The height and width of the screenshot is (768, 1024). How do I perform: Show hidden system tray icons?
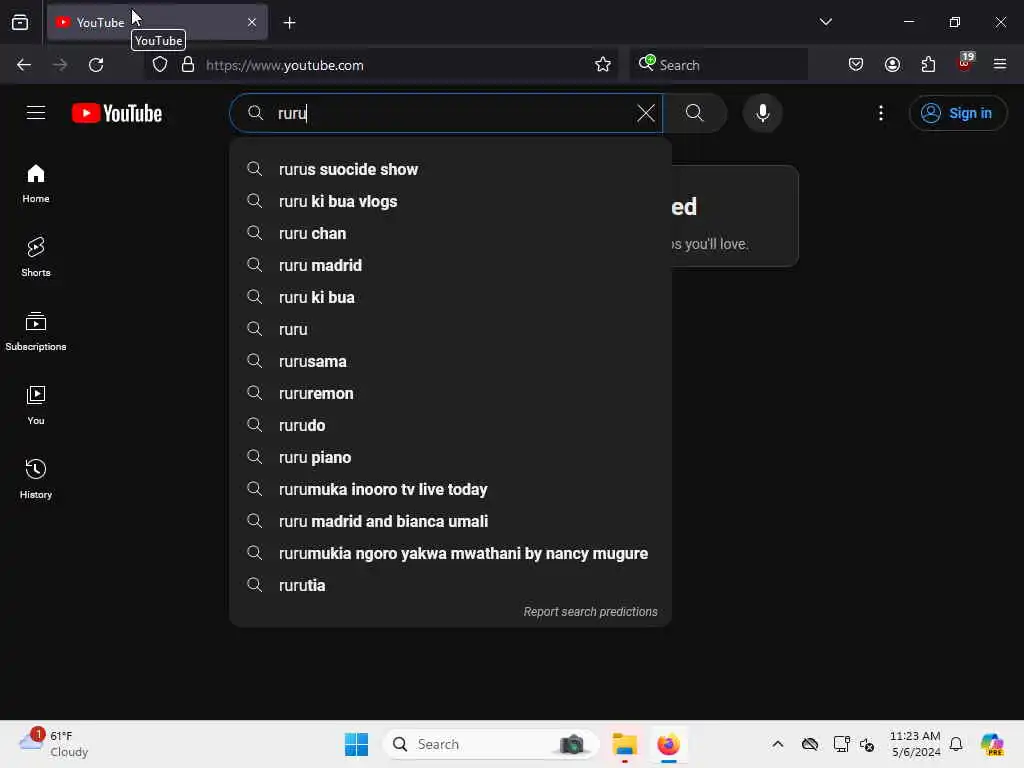(777, 744)
